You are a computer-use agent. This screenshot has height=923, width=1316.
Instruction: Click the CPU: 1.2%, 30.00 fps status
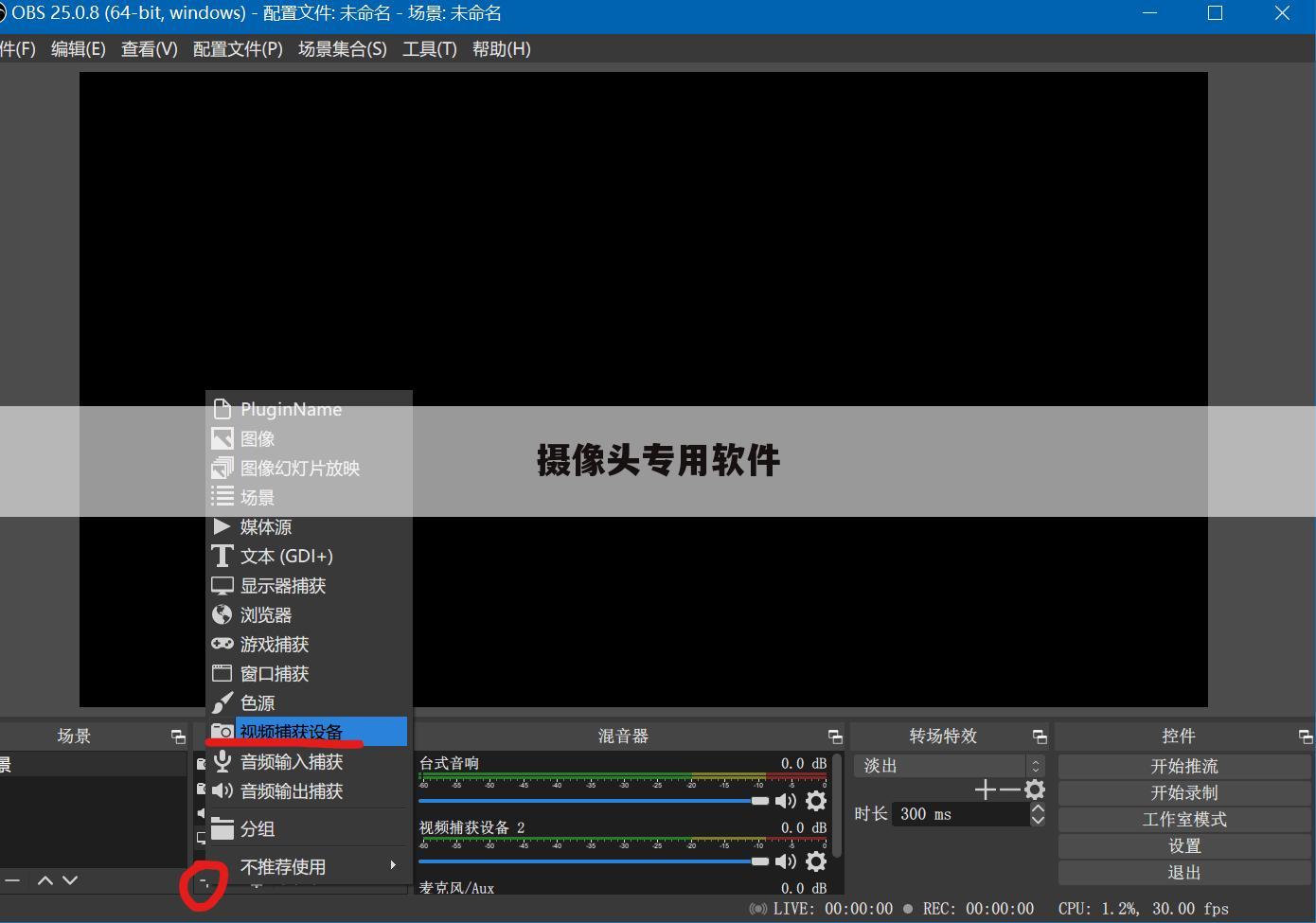pos(1144,909)
